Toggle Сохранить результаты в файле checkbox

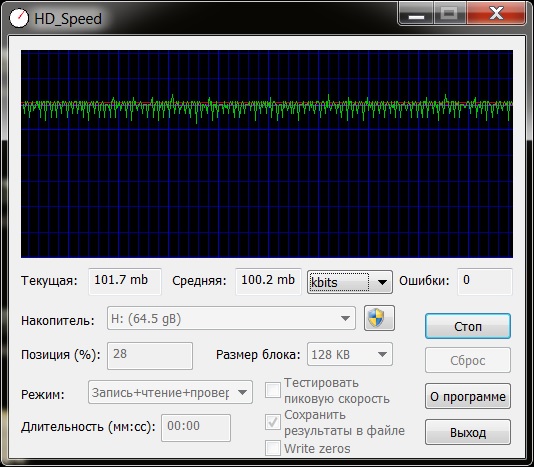(x=273, y=422)
